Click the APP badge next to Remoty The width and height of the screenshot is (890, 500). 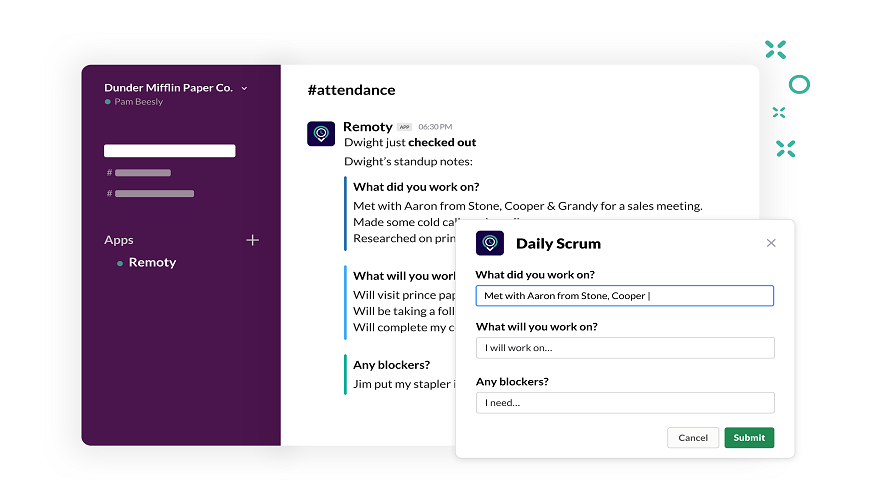click(x=404, y=127)
